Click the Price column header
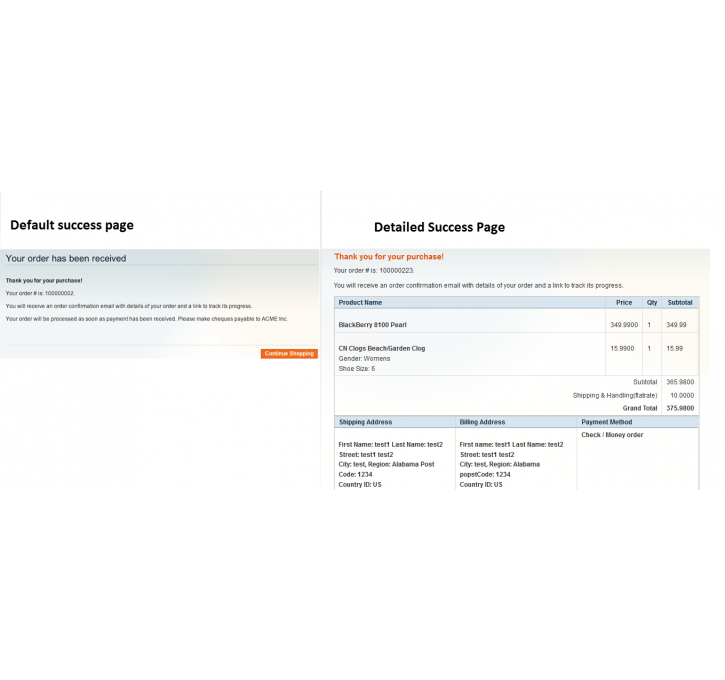This screenshot has width=725, height=680. point(624,302)
